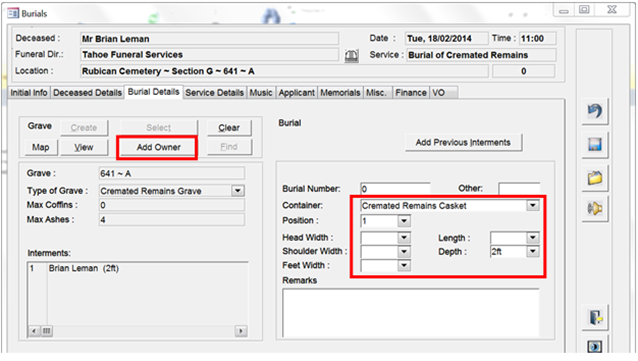Click the Map button
This screenshot has width=638, height=361.
pyautogui.click(x=41, y=147)
